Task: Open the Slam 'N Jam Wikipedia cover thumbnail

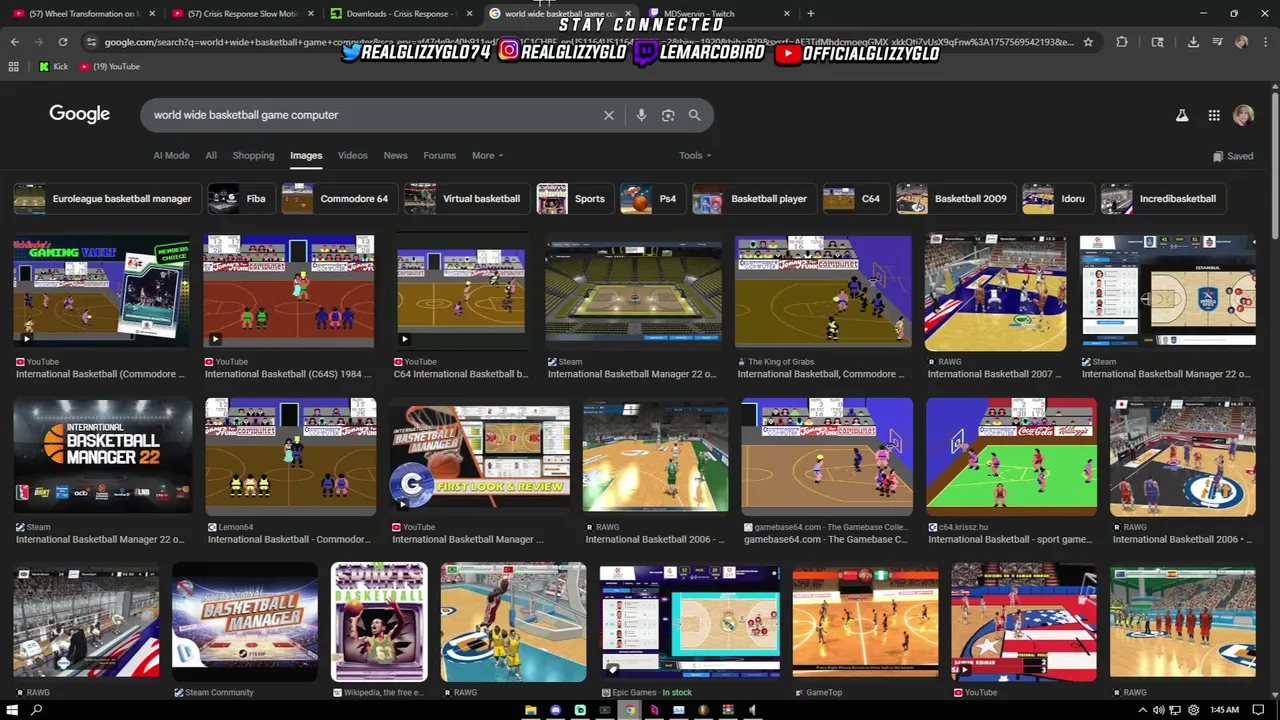Action: click(379, 622)
